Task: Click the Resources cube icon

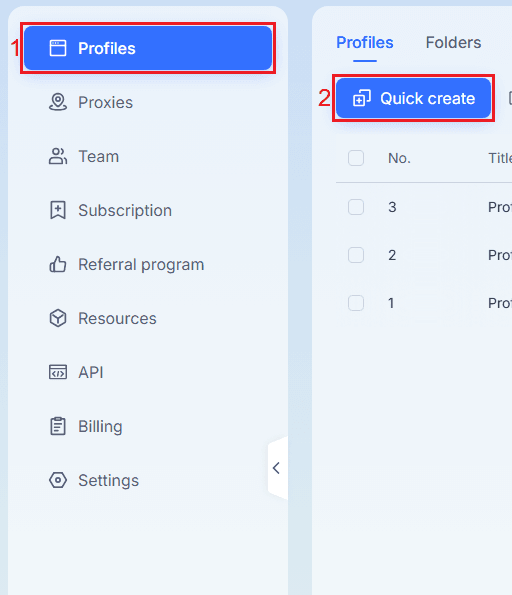Action: 58,318
